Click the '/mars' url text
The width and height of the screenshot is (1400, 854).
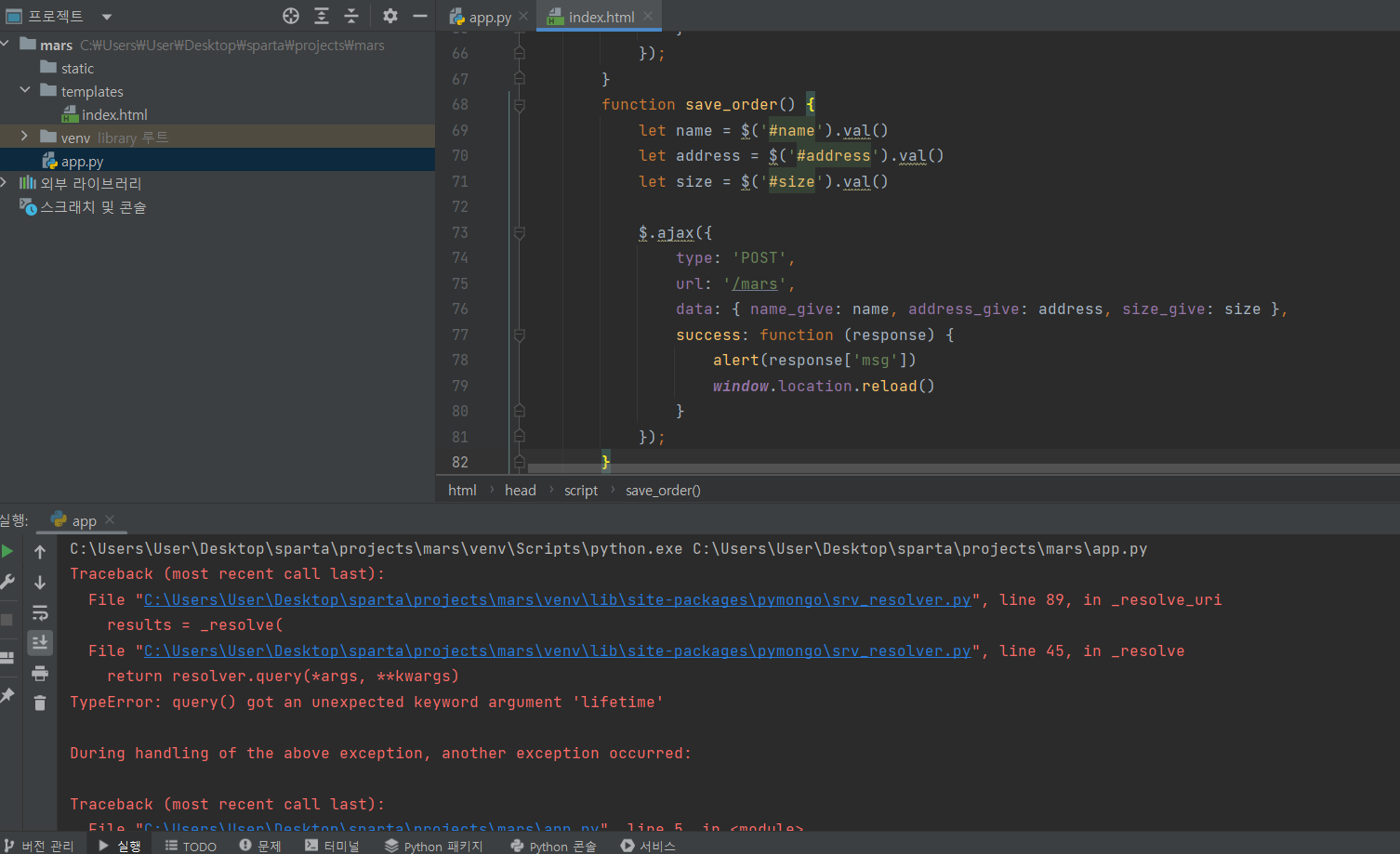pyautogui.click(x=754, y=284)
